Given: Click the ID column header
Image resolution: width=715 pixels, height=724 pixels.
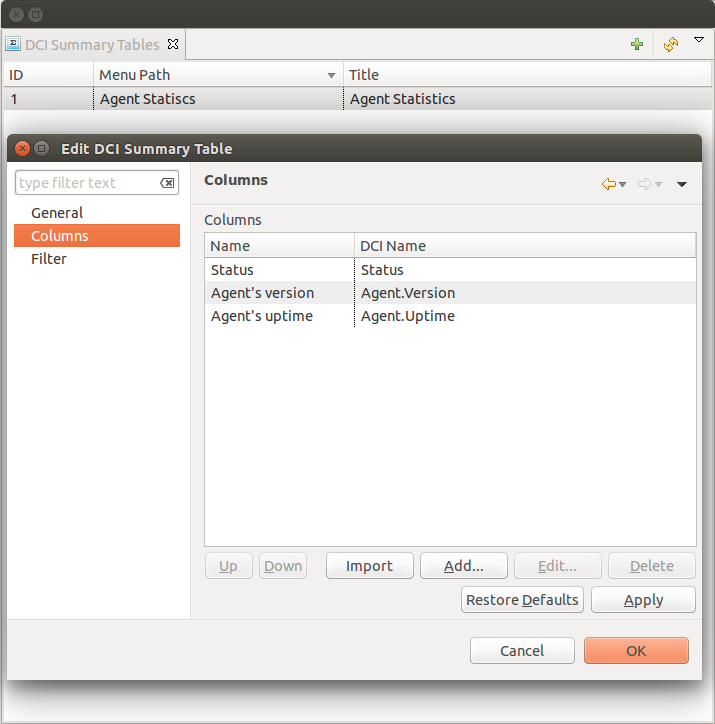Looking at the screenshot, I should point(48,75).
